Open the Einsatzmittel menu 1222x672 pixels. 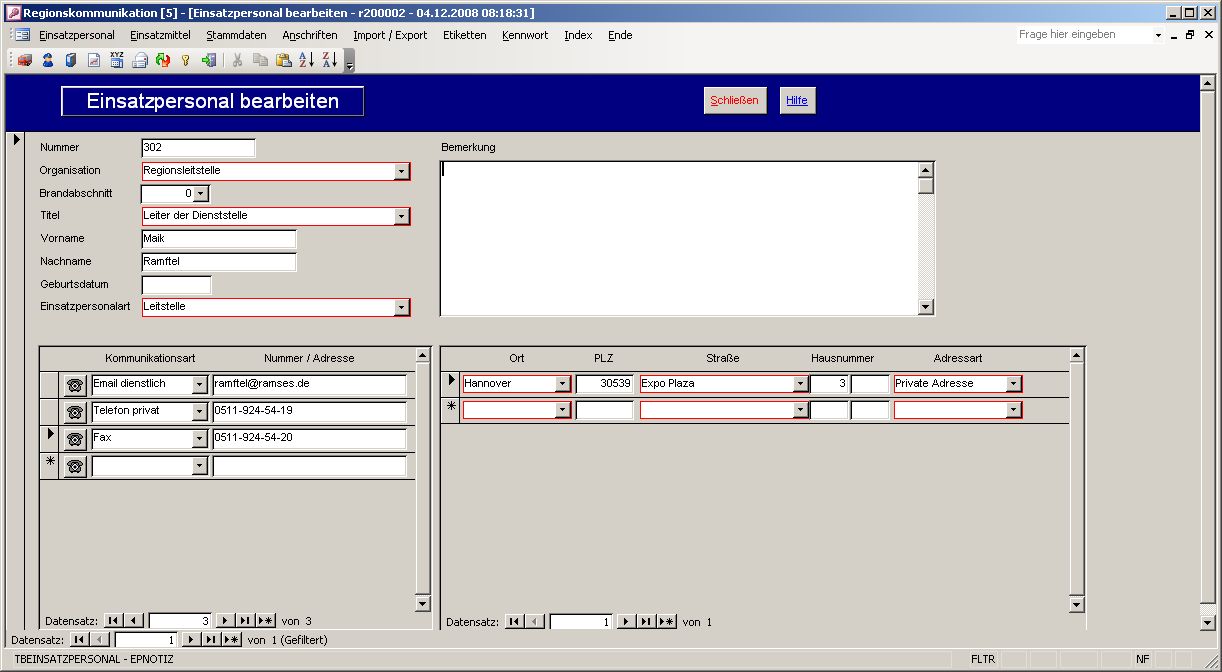[160, 35]
